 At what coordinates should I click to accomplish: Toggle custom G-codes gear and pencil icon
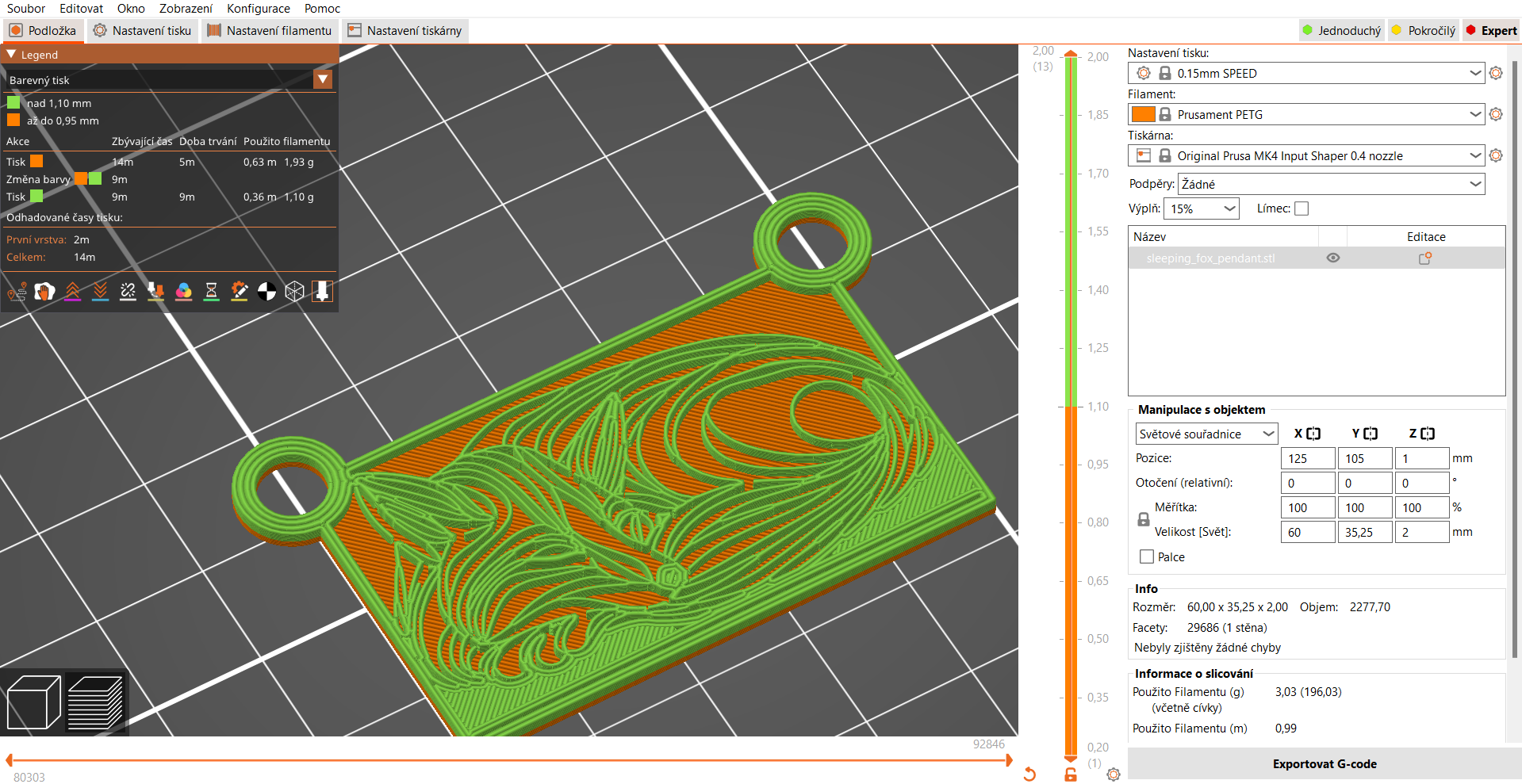[239, 292]
